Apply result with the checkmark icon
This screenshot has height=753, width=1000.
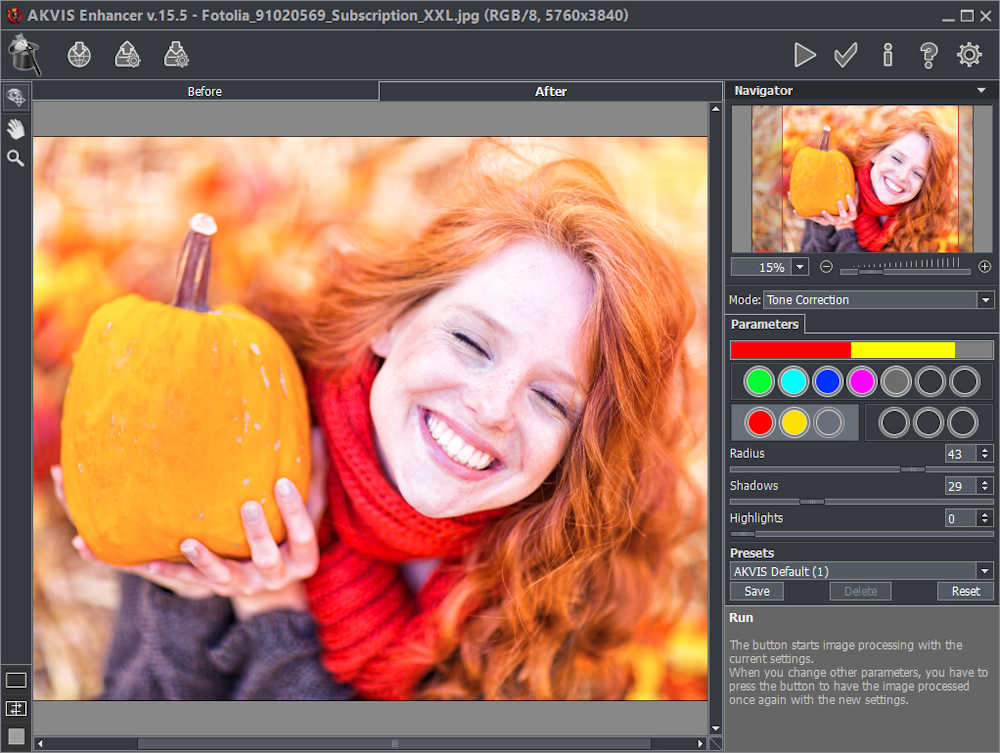tap(846, 55)
